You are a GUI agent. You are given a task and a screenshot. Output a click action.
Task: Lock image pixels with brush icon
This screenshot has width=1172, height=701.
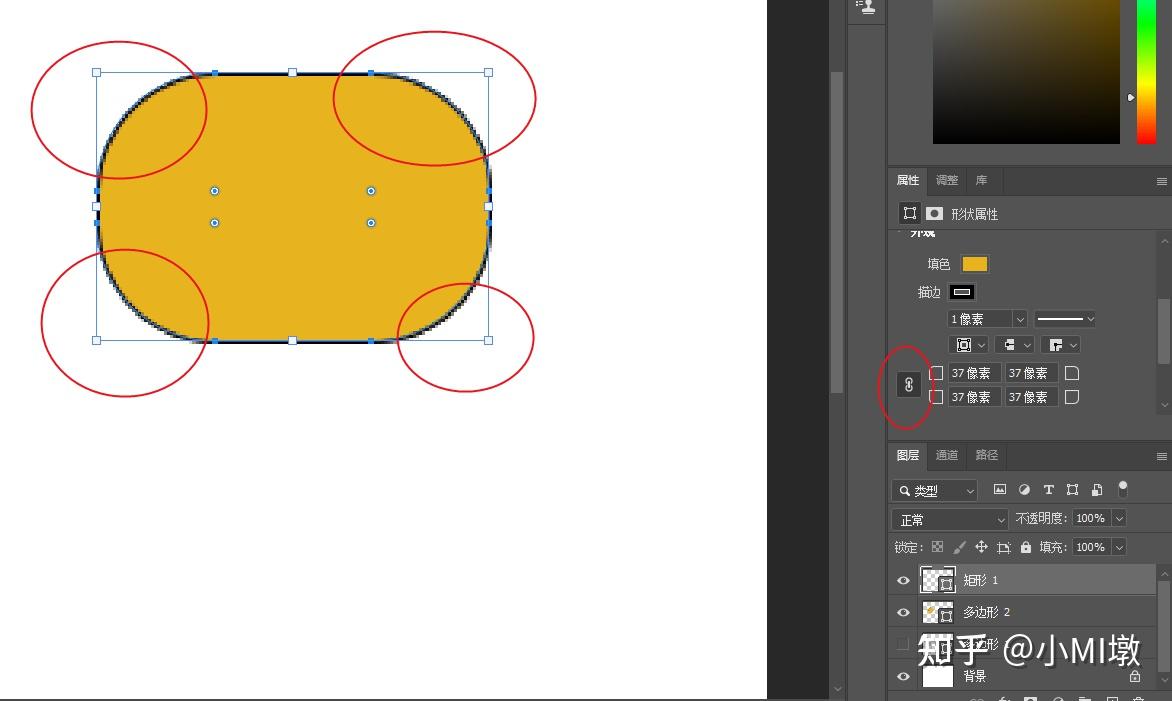pos(960,547)
